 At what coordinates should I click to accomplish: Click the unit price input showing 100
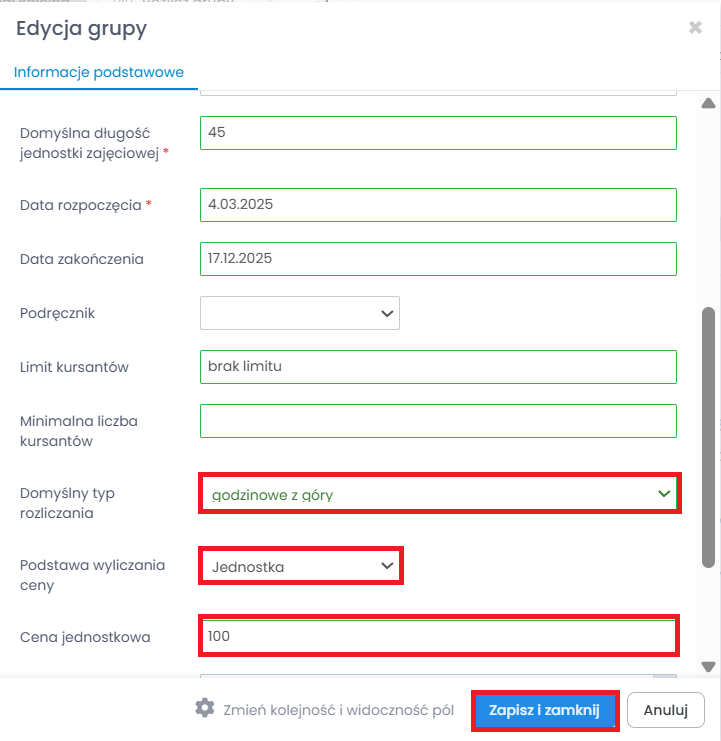pyautogui.click(x=438, y=636)
